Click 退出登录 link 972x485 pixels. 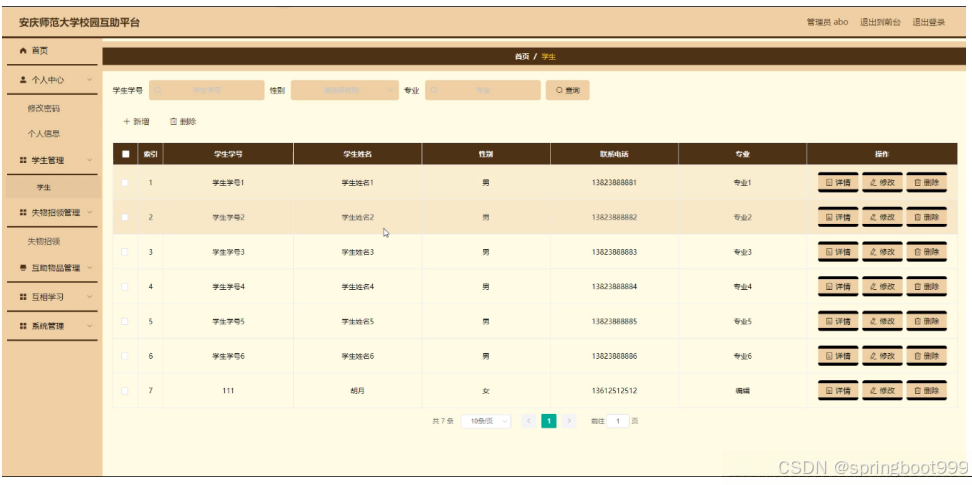tap(929, 22)
